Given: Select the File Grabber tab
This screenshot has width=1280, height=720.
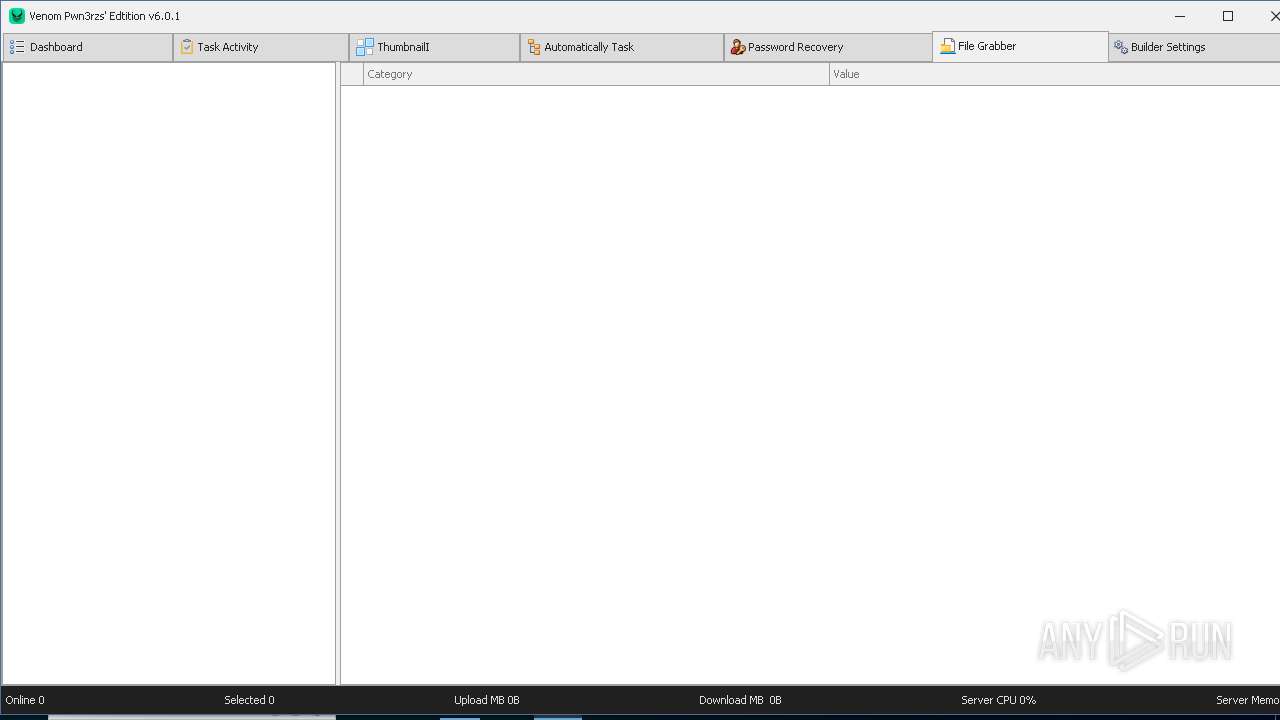Looking at the screenshot, I should [x=1020, y=46].
